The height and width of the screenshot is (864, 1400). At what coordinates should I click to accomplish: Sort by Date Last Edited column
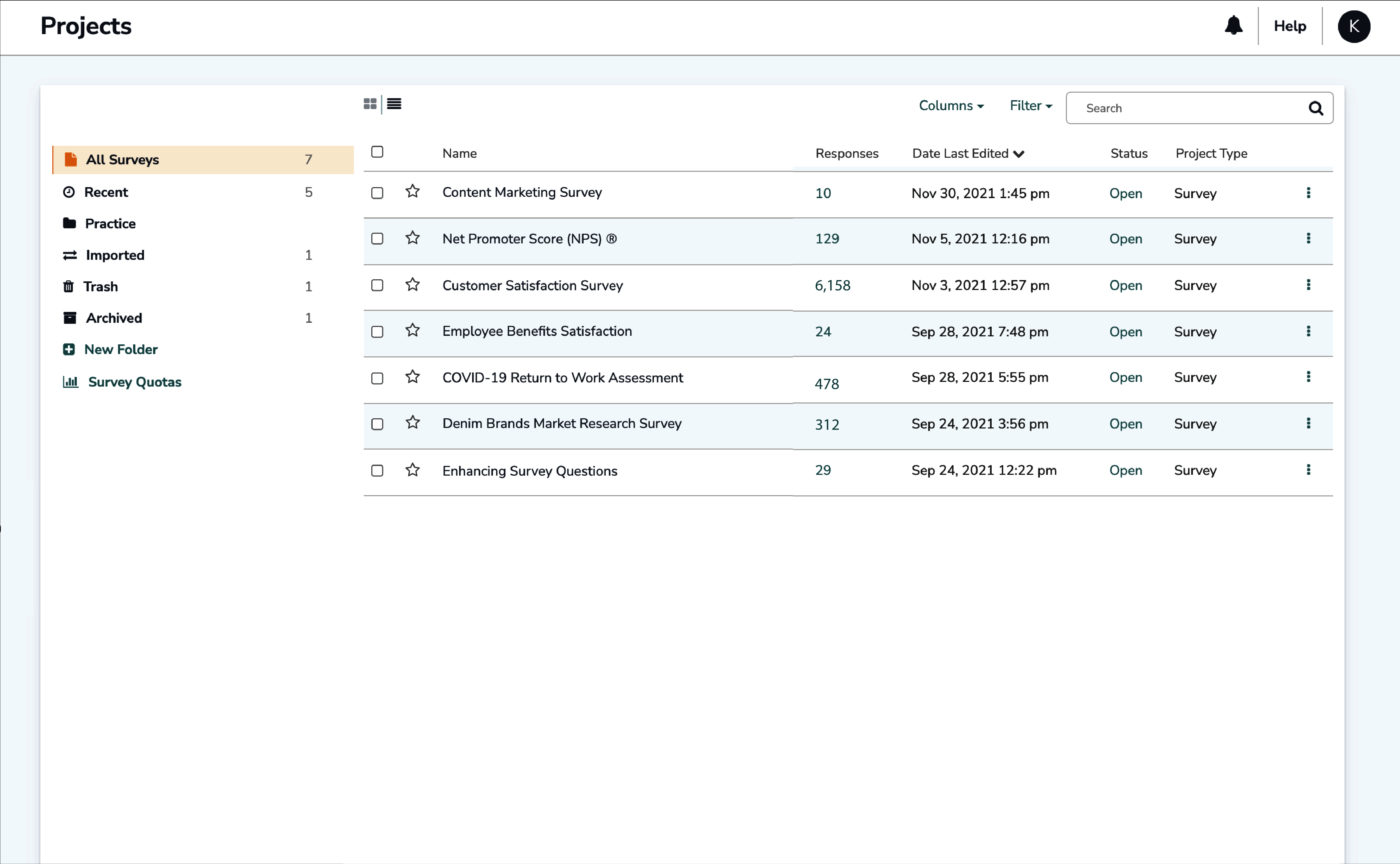(967, 153)
